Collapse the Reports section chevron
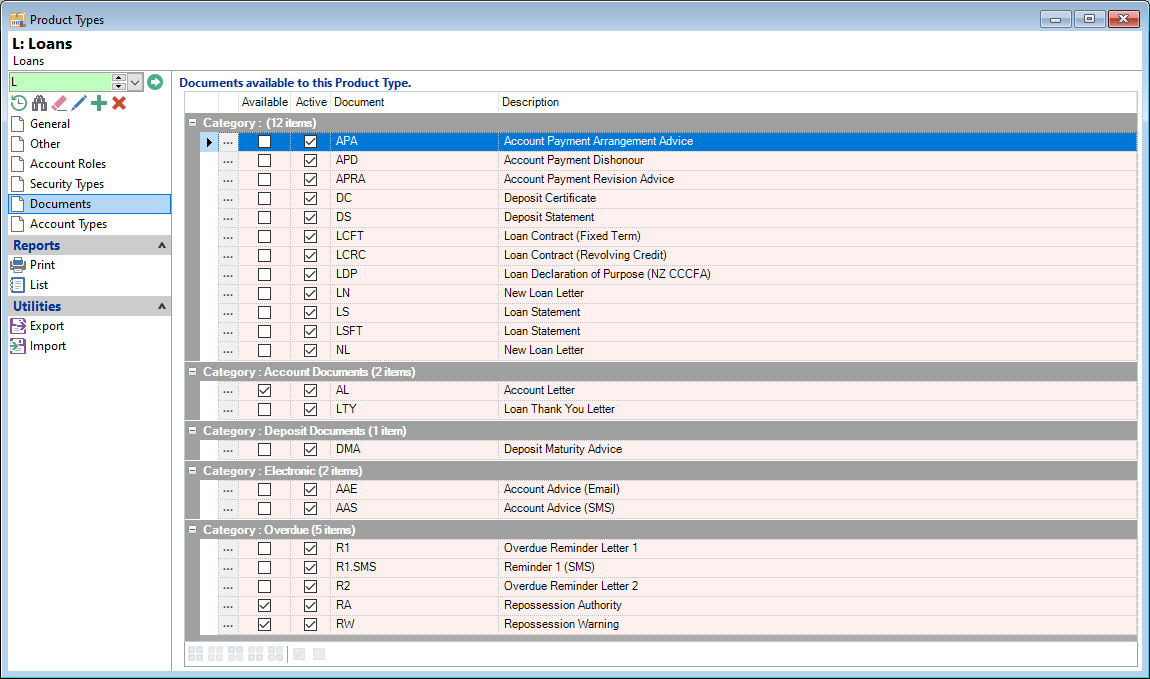Screen dimensions: 1150x679 [162, 246]
